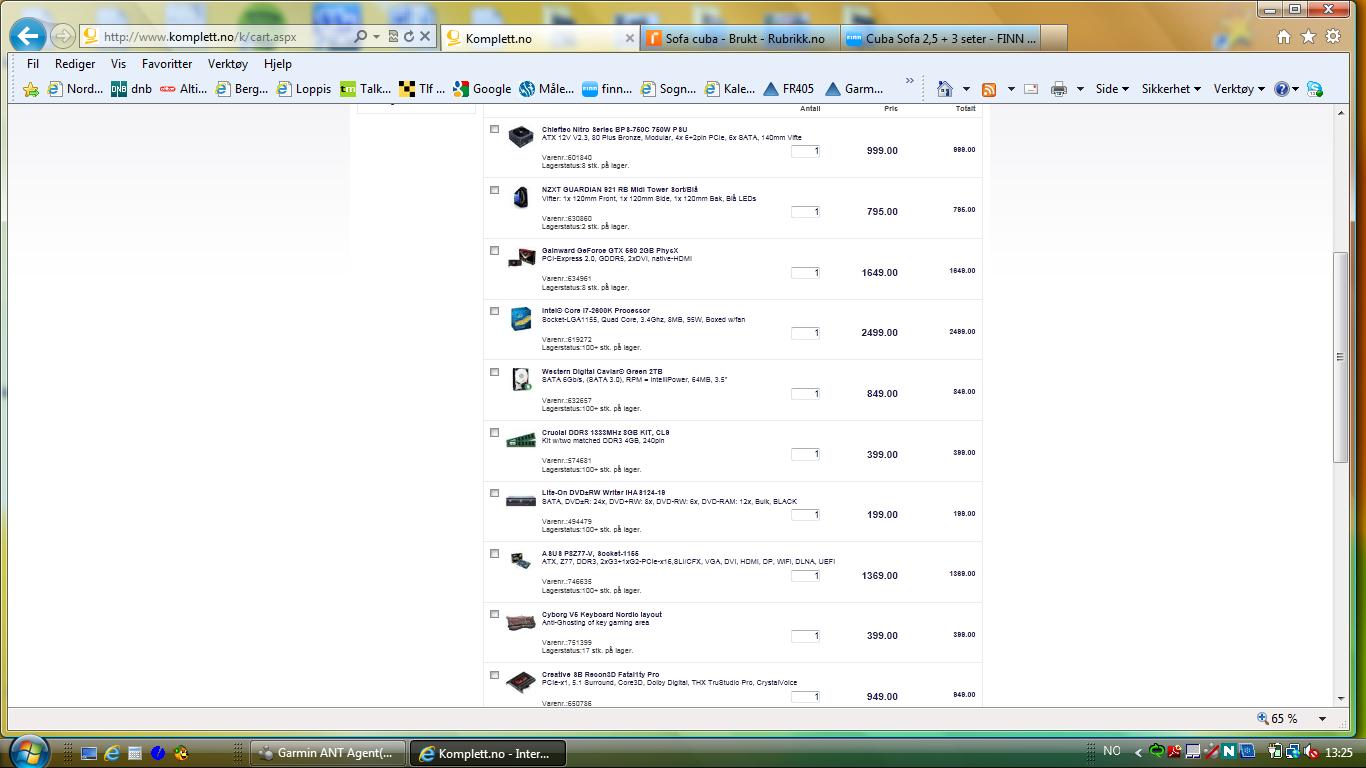Screen dimensions: 1366x768
Task: Click the search magnifier in the address bar
Action: (x=360, y=36)
